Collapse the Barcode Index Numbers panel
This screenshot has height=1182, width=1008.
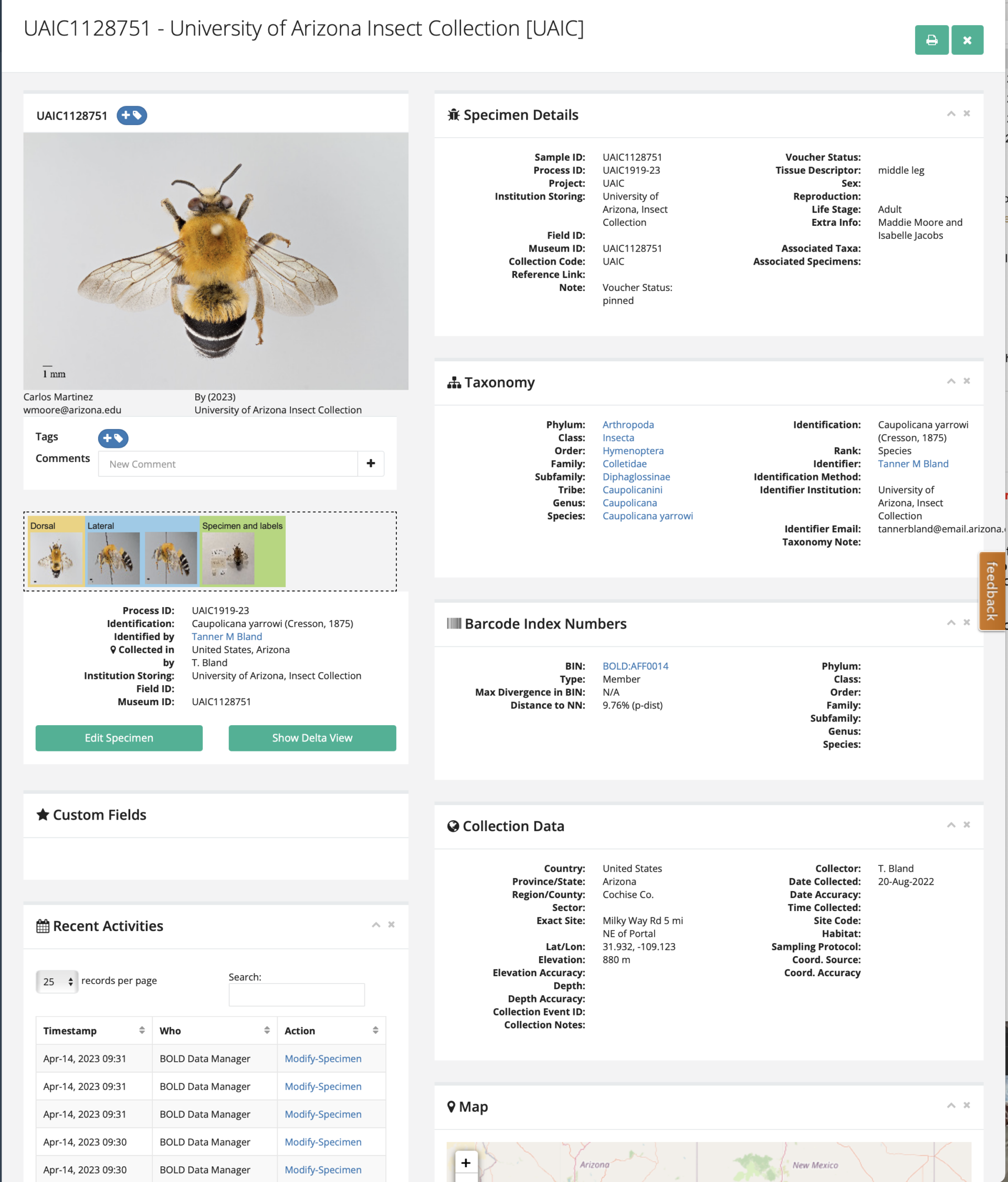[x=951, y=622]
